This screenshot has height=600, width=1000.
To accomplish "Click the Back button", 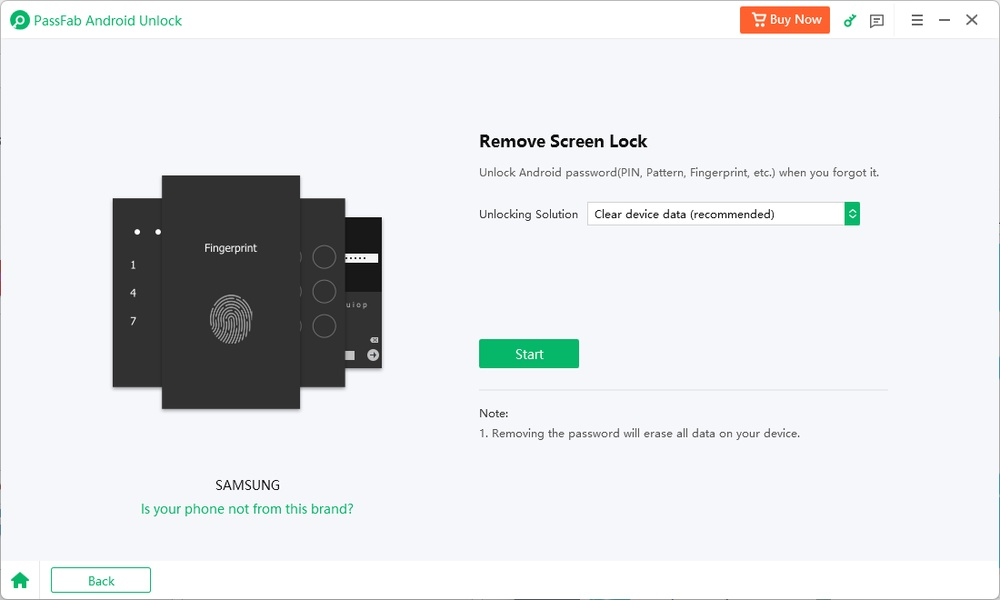I will 101,580.
